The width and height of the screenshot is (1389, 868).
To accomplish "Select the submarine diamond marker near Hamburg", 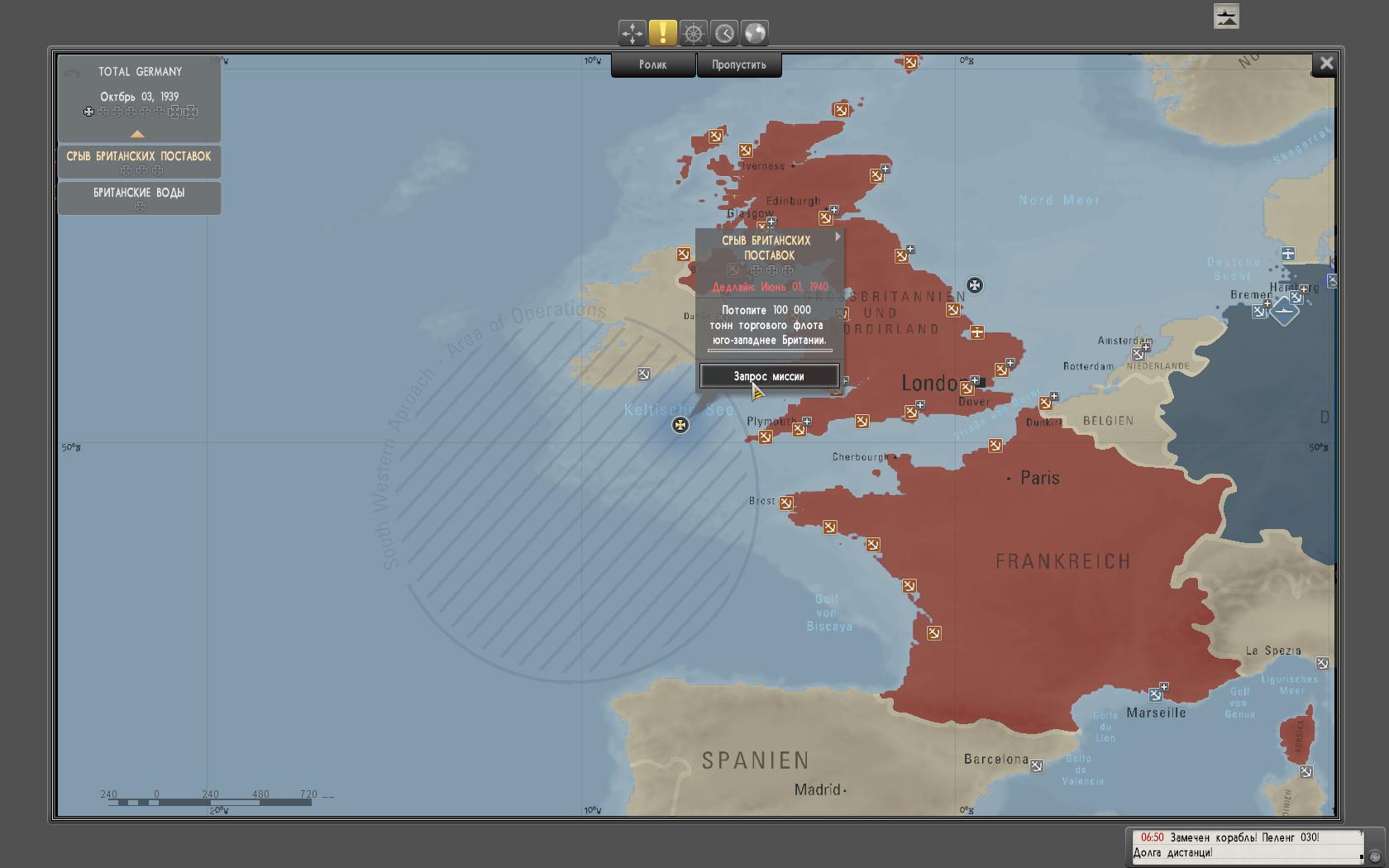I will [x=1284, y=311].
